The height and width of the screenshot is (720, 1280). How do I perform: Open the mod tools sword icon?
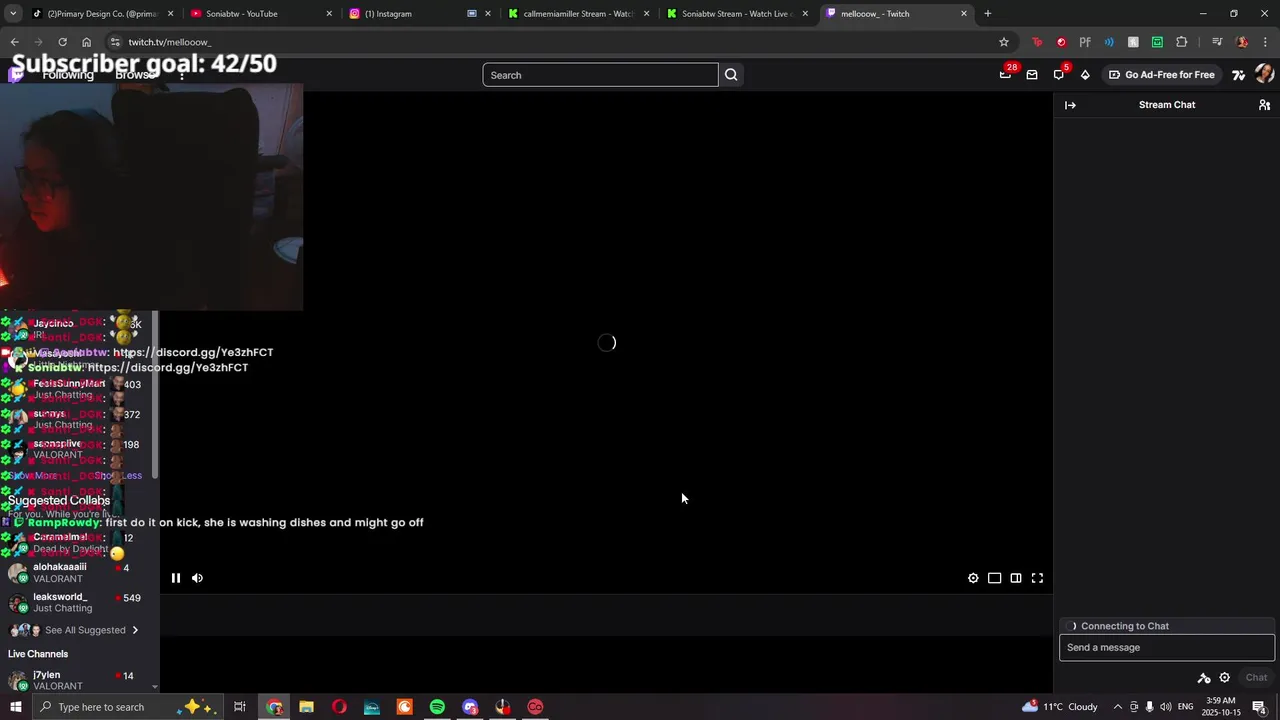(1204, 678)
